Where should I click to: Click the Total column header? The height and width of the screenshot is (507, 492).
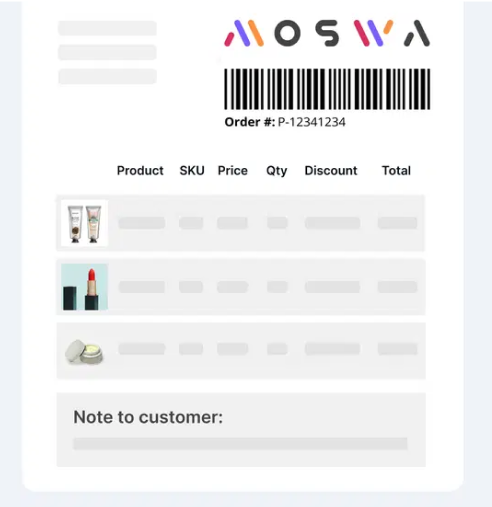(x=396, y=171)
